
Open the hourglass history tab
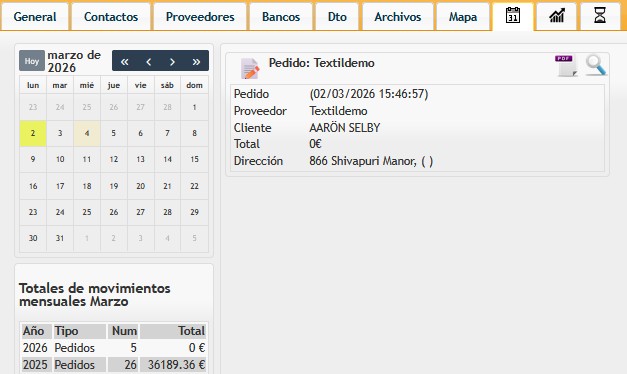600,16
